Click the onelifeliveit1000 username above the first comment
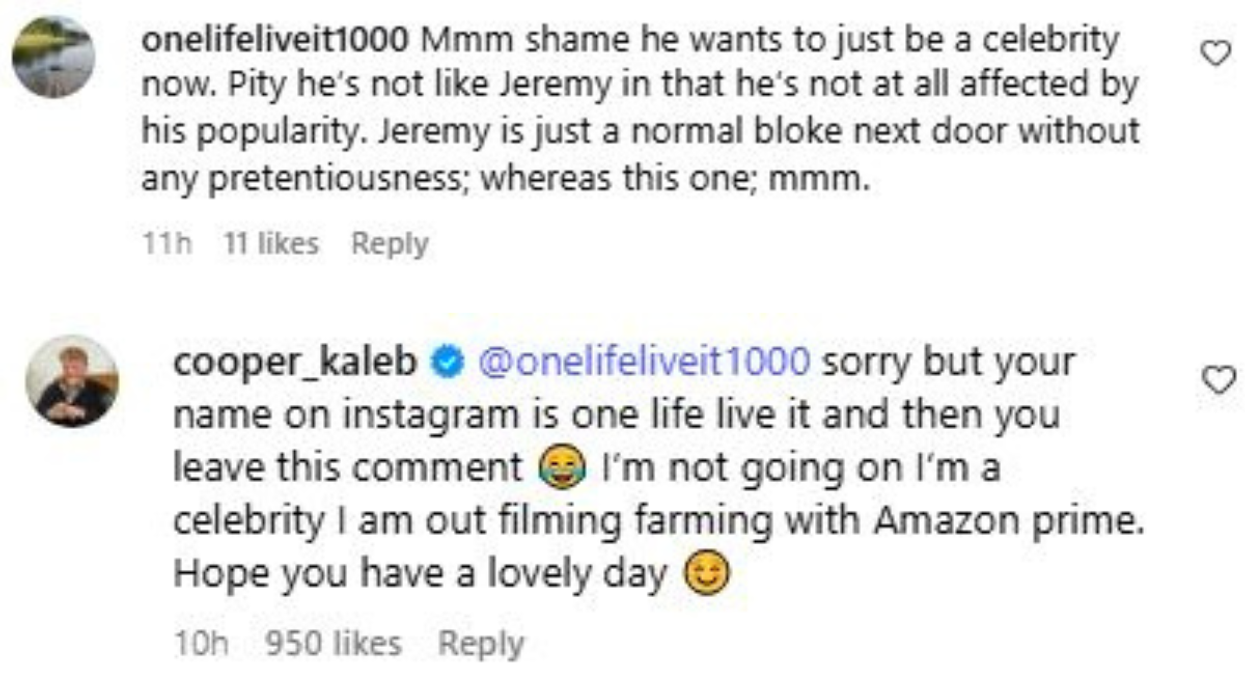Image resolution: width=1245 pixels, height=700 pixels. pos(274,41)
